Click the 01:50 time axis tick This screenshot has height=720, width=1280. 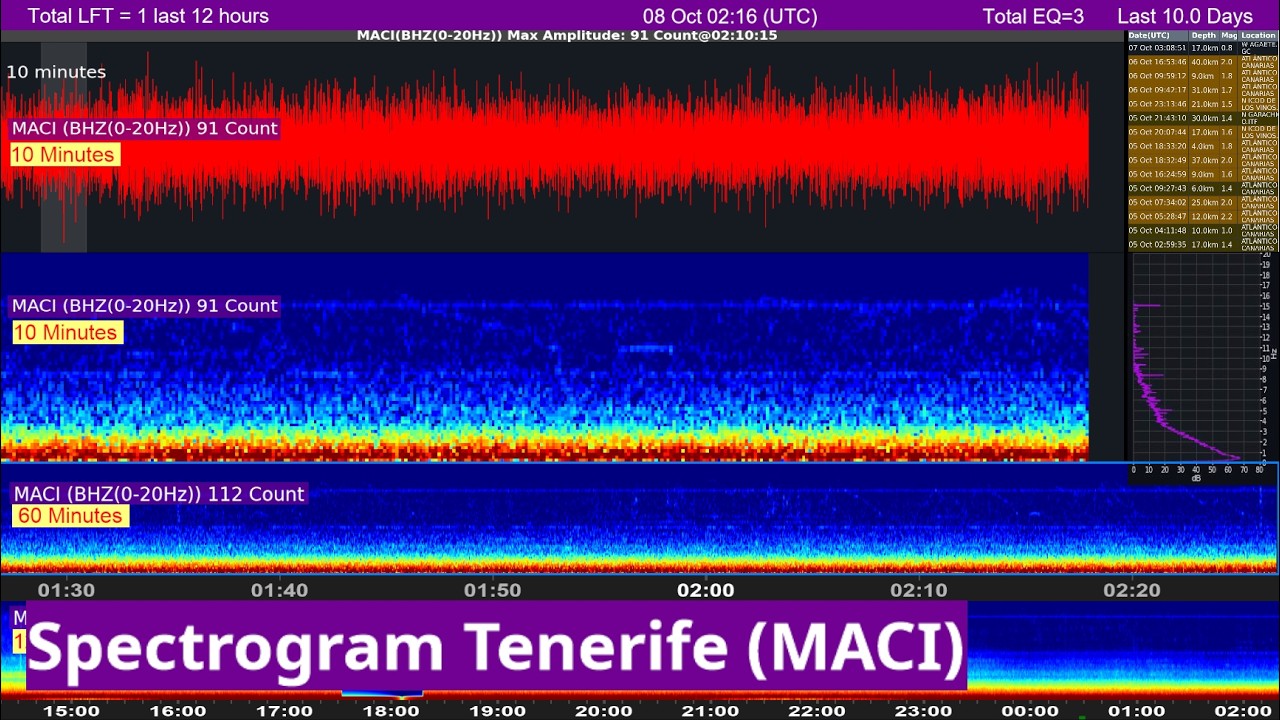pyautogui.click(x=492, y=590)
